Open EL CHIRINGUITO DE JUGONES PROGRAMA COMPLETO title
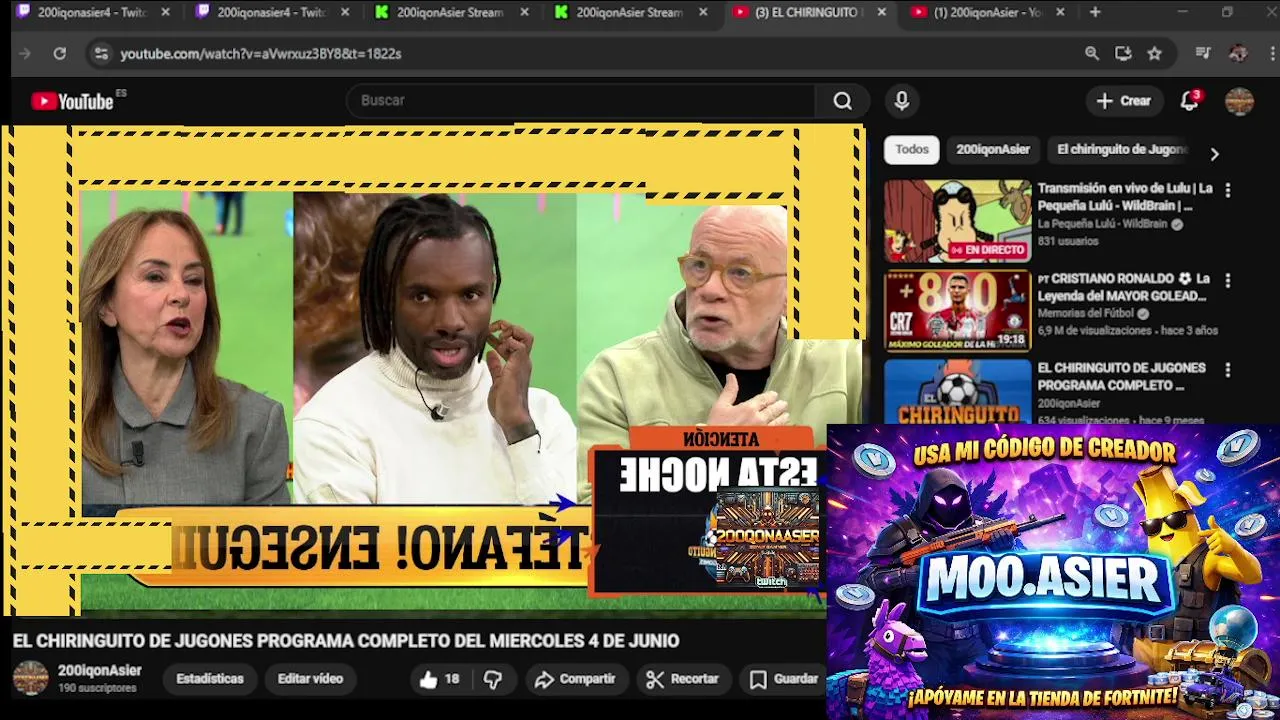Screen dimensions: 1280x720 tap(1121, 376)
